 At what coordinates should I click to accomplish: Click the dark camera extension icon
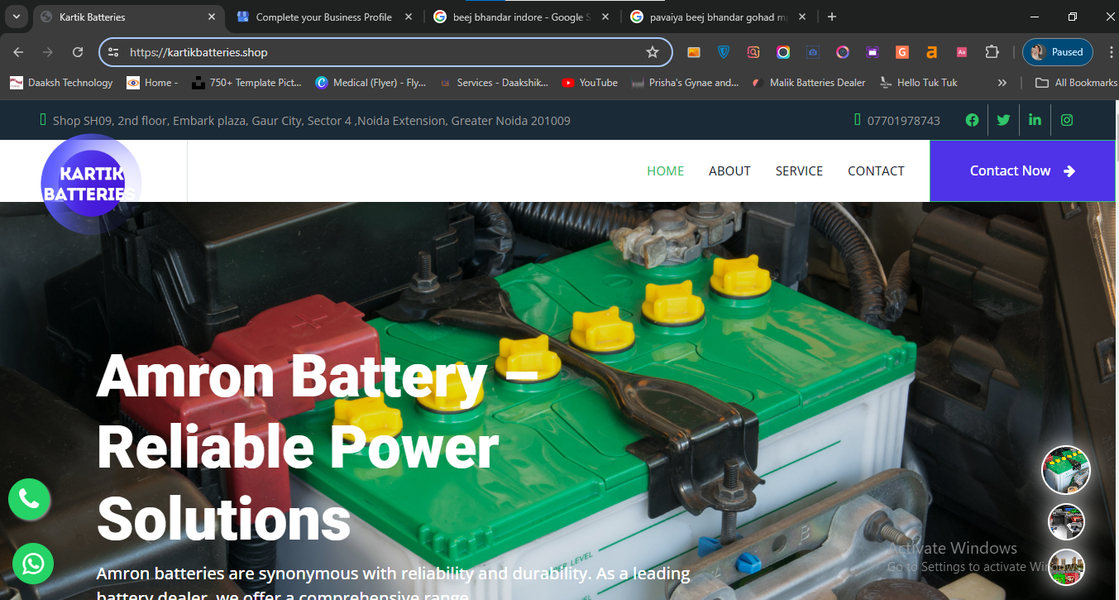pos(813,52)
